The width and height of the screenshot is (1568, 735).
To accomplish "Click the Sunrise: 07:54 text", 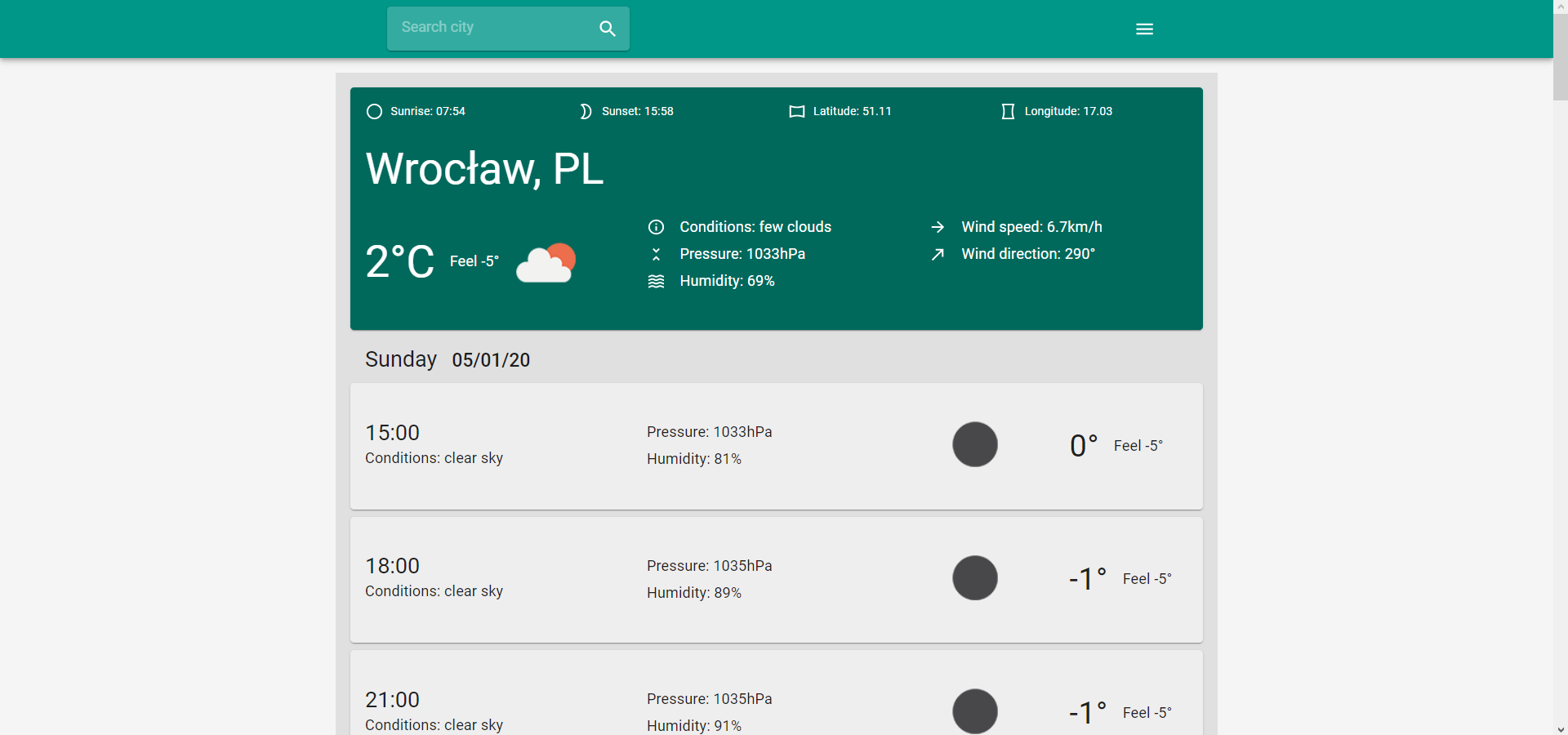I will [428, 111].
